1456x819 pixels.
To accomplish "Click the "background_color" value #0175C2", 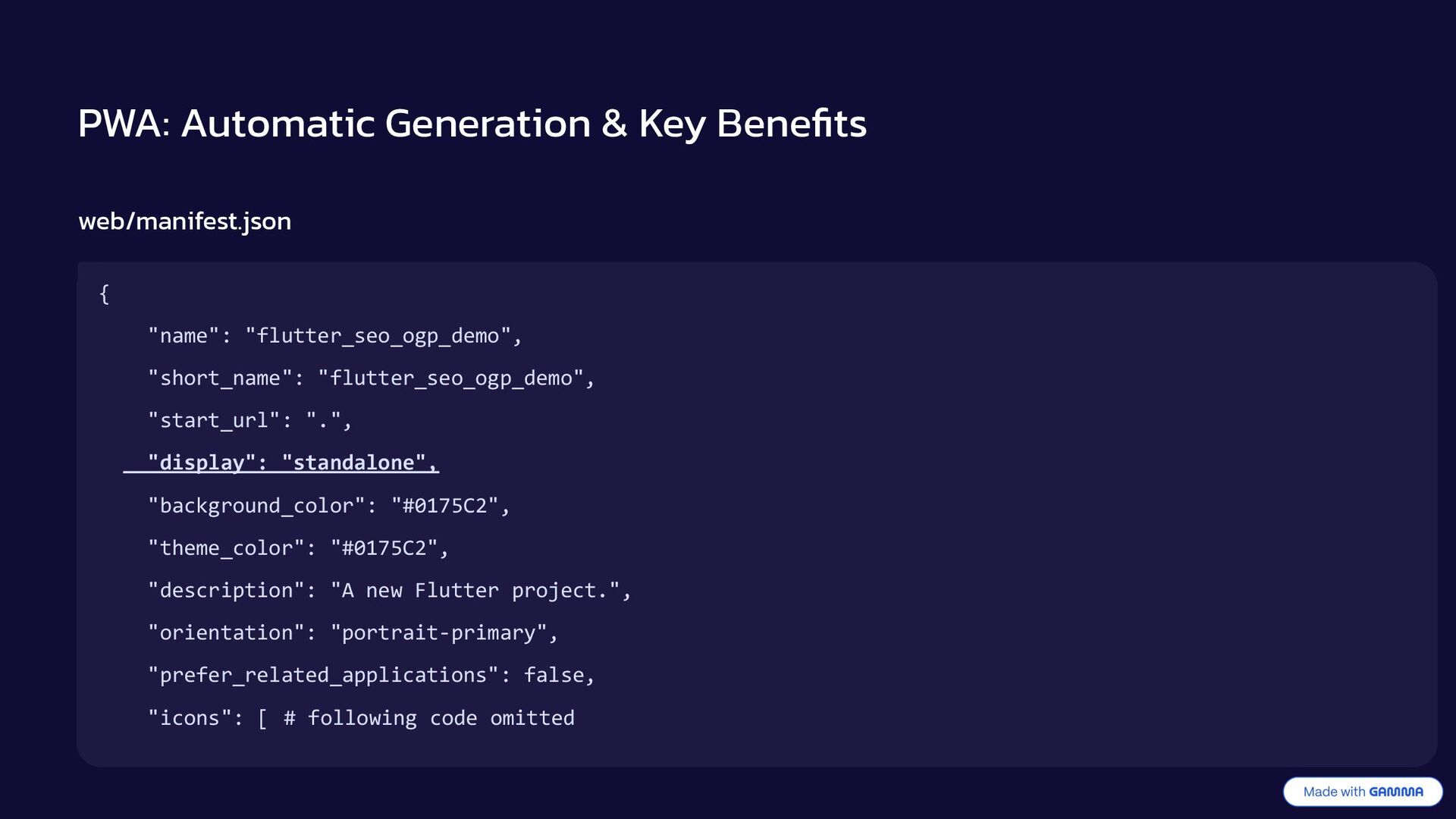I will [445, 506].
